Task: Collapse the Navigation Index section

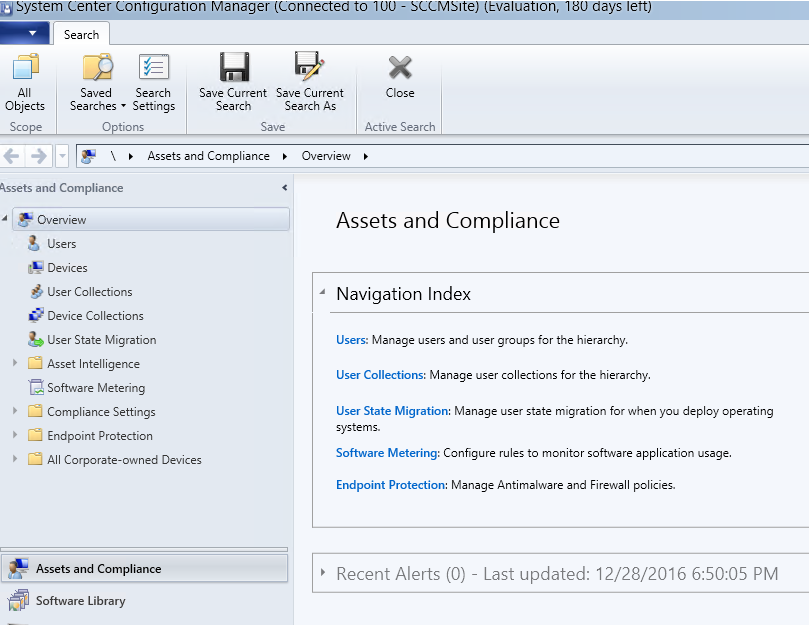Action: [322, 292]
